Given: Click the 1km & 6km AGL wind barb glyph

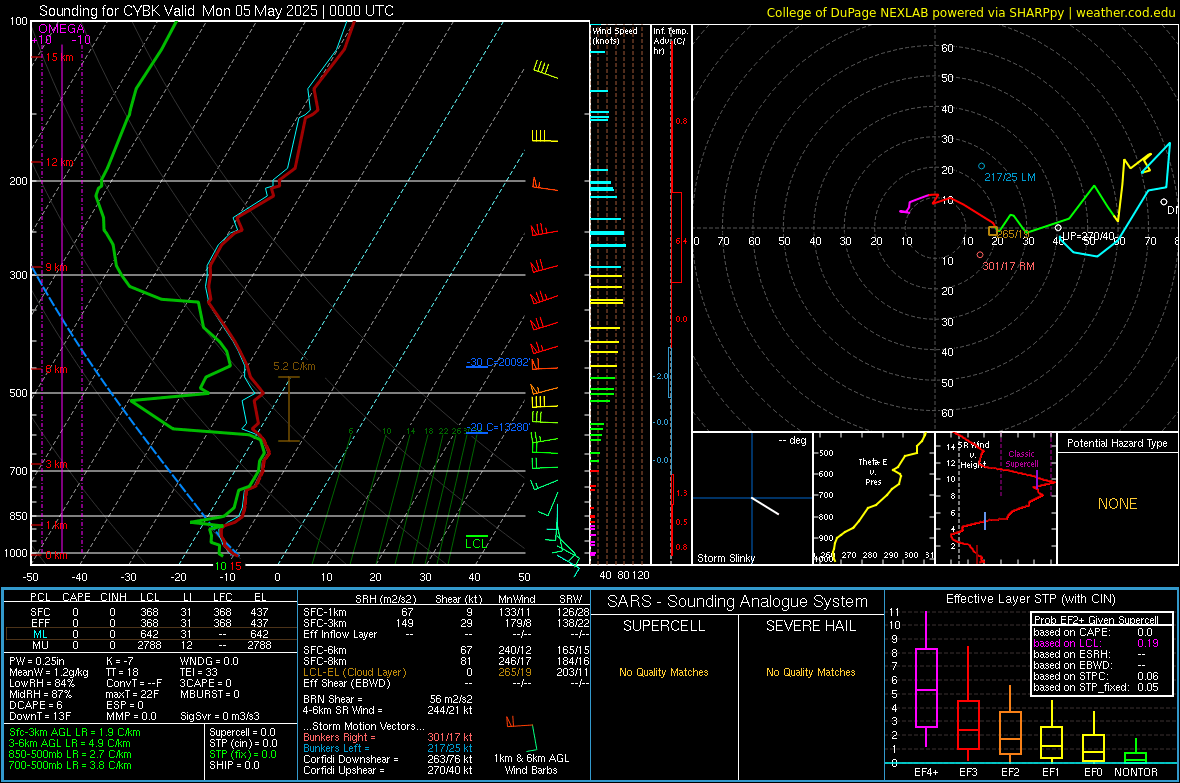Looking at the screenshot, I should click(x=522, y=734).
